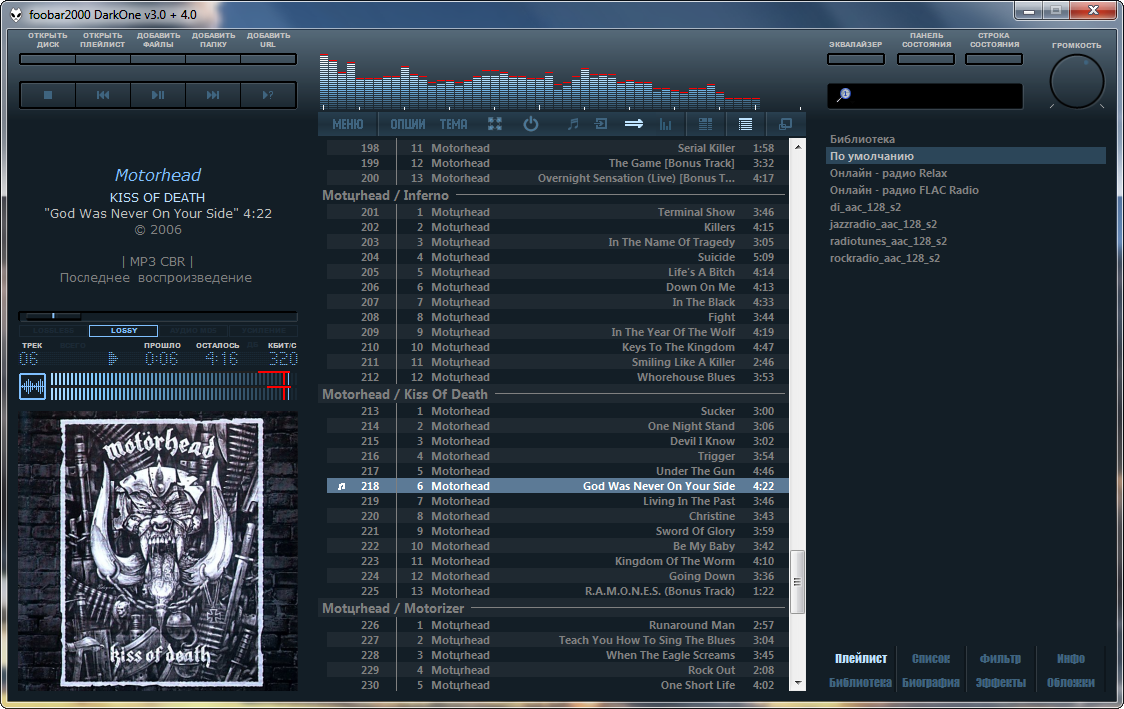This screenshot has height=709, width=1124.
Task: Open the ОПЦИИ menu
Action: (408, 124)
